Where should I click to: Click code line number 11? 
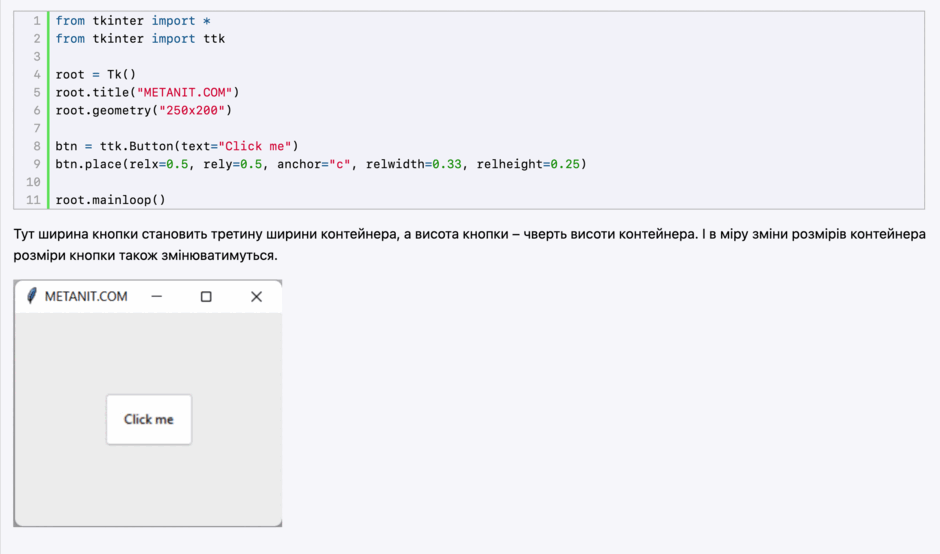point(34,200)
